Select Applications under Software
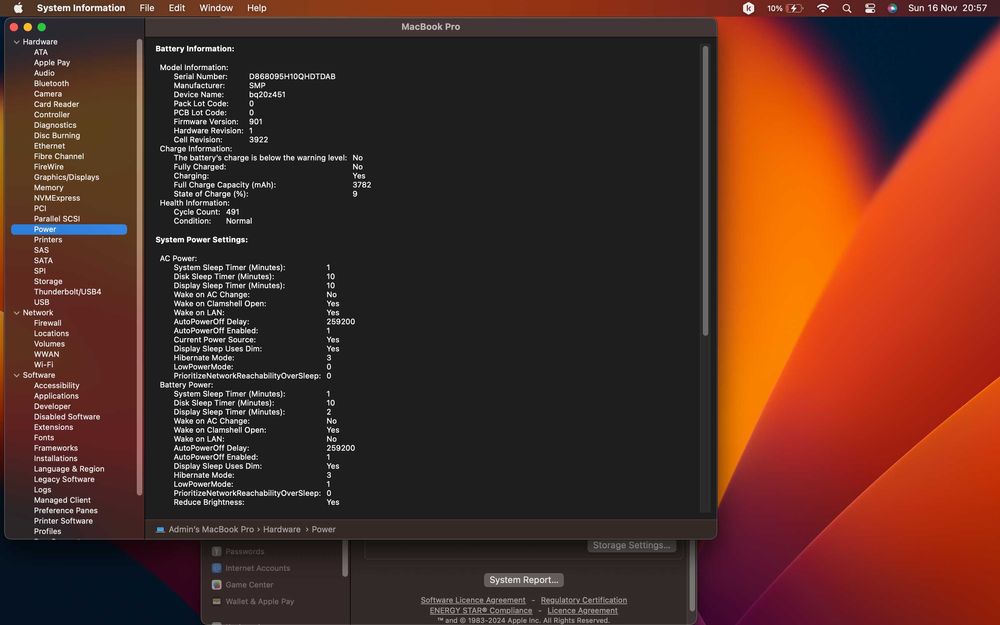Viewport: 1000px width, 625px height. (x=56, y=396)
